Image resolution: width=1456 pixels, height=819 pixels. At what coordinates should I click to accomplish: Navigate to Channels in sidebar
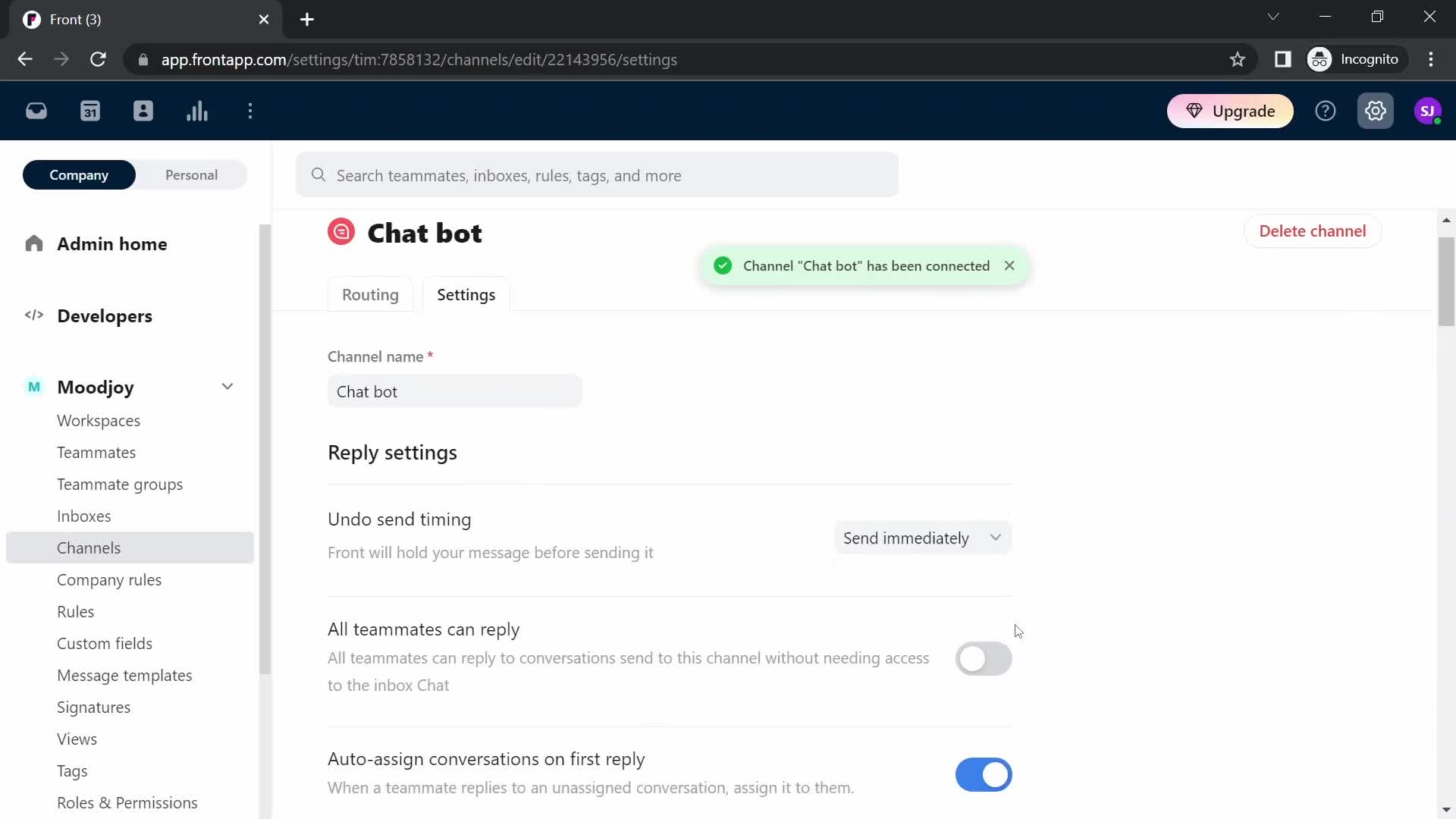[89, 548]
